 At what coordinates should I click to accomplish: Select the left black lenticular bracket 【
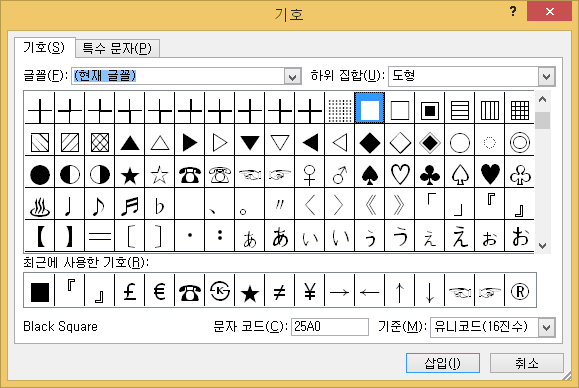[40, 236]
